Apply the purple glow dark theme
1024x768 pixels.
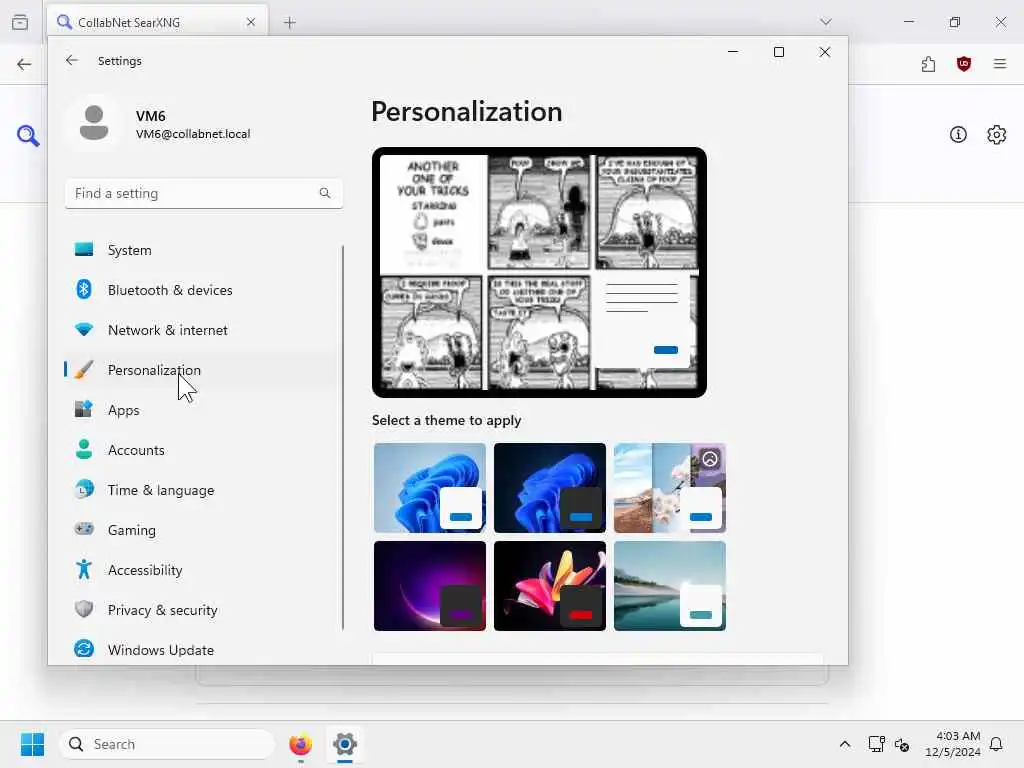[430, 586]
